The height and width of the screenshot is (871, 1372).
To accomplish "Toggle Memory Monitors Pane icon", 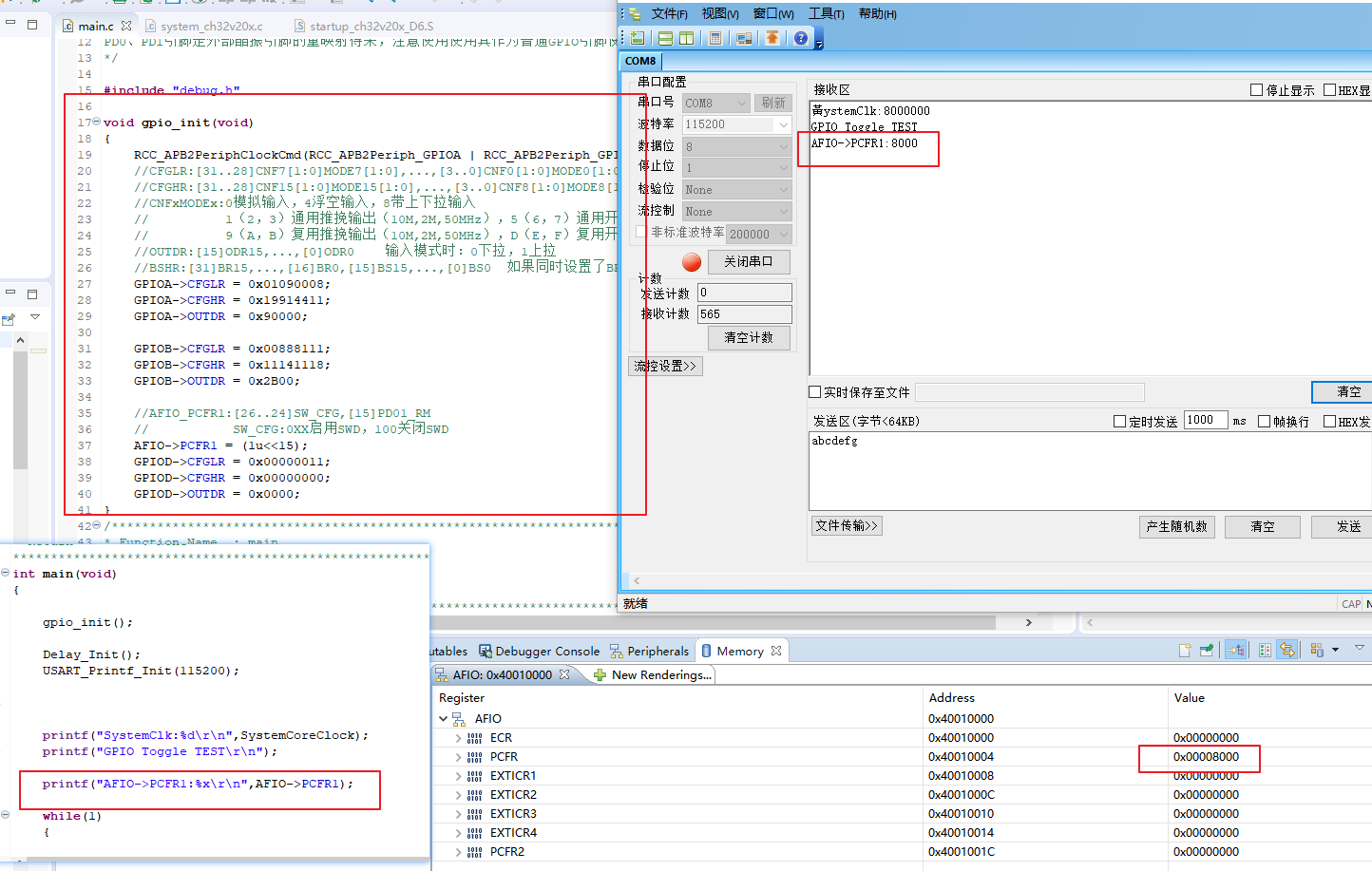I will point(1236,651).
